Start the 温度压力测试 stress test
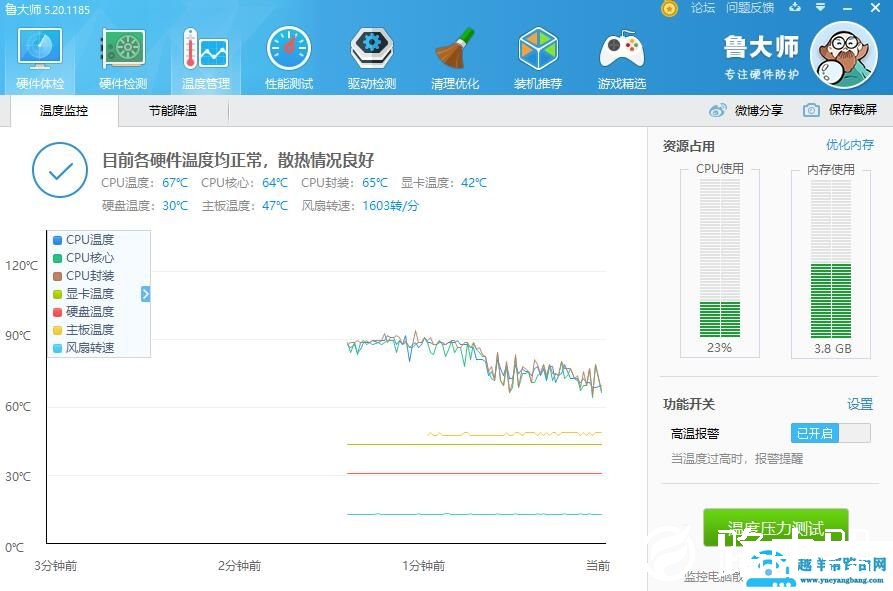 (776, 528)
